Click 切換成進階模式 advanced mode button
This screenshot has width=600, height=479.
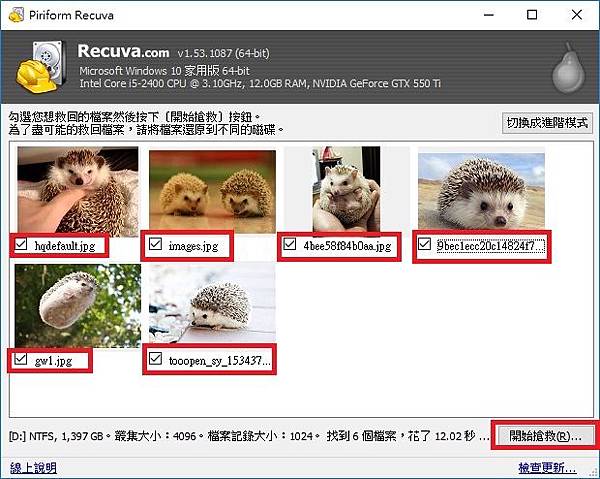coord(547,123)
